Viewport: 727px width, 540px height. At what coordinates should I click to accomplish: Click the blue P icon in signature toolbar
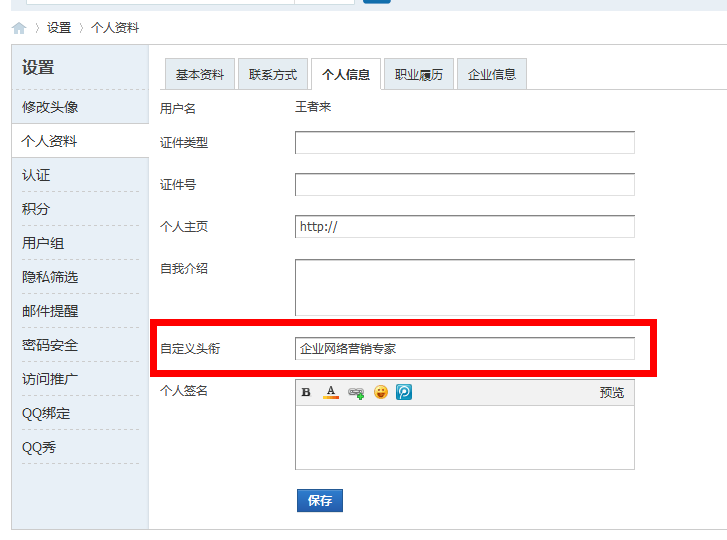pos(404,392)
